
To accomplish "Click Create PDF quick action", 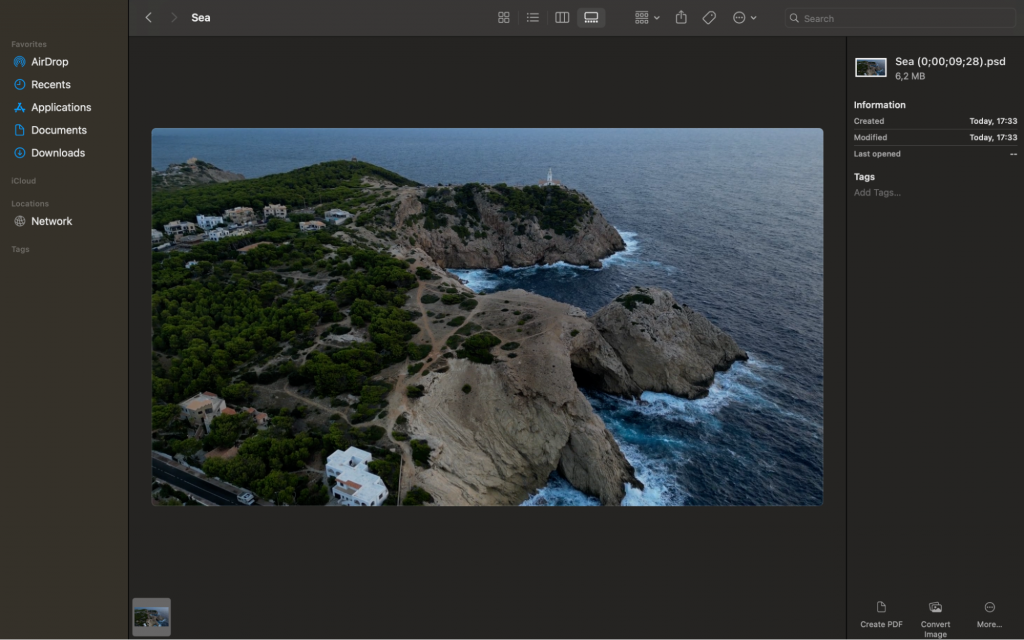I will point(881,613).
